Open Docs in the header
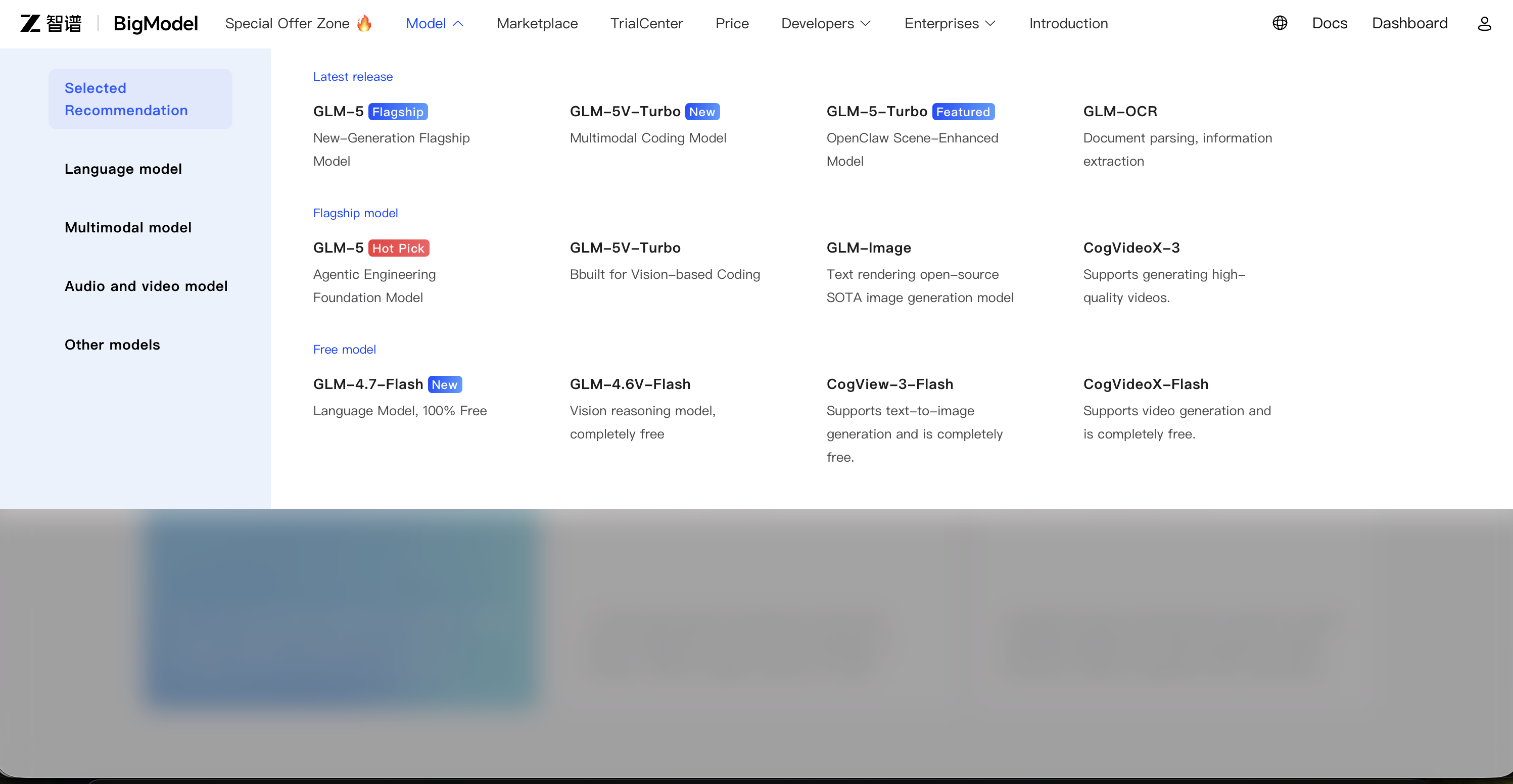Image resolution: width=1513 pixels, height=784 pixels. click(1330, 24)
